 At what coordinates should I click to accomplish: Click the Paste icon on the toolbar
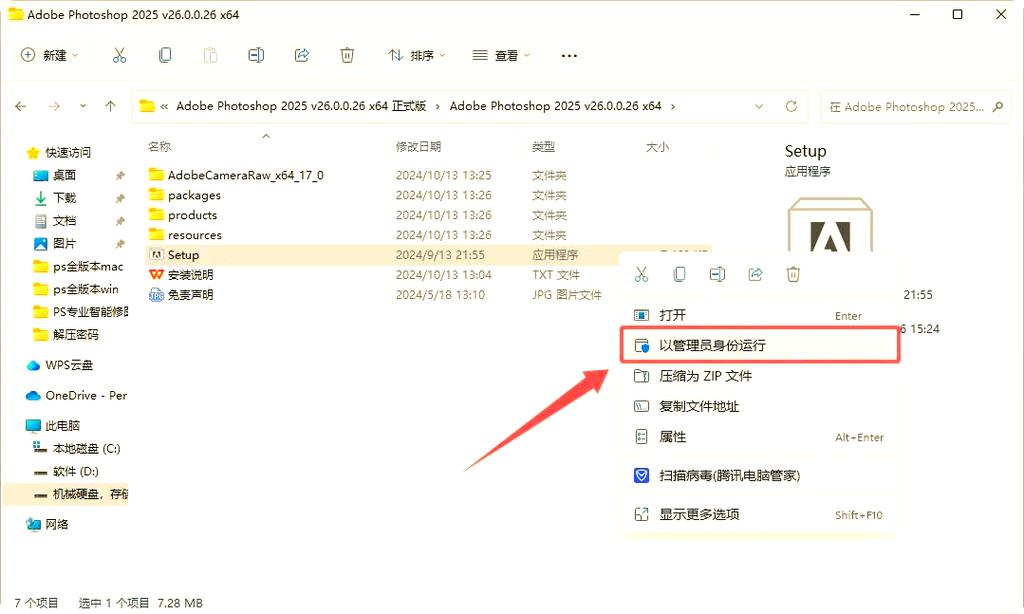coord(210,55)
